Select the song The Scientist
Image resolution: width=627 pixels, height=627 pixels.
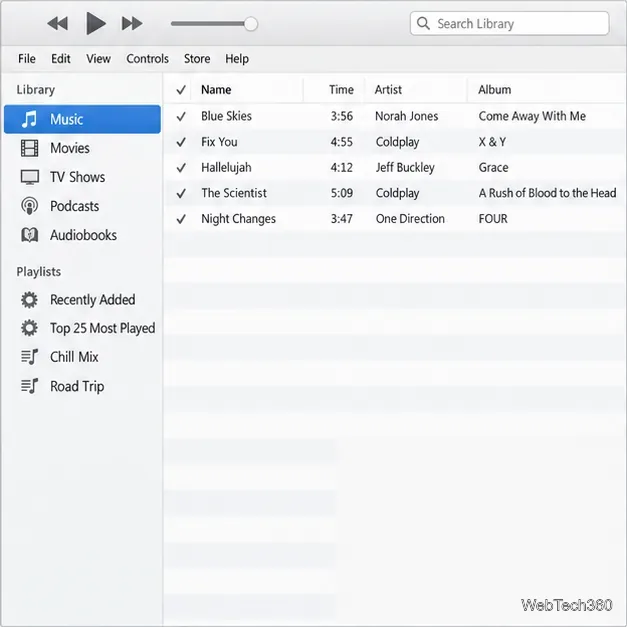(234, 193)
